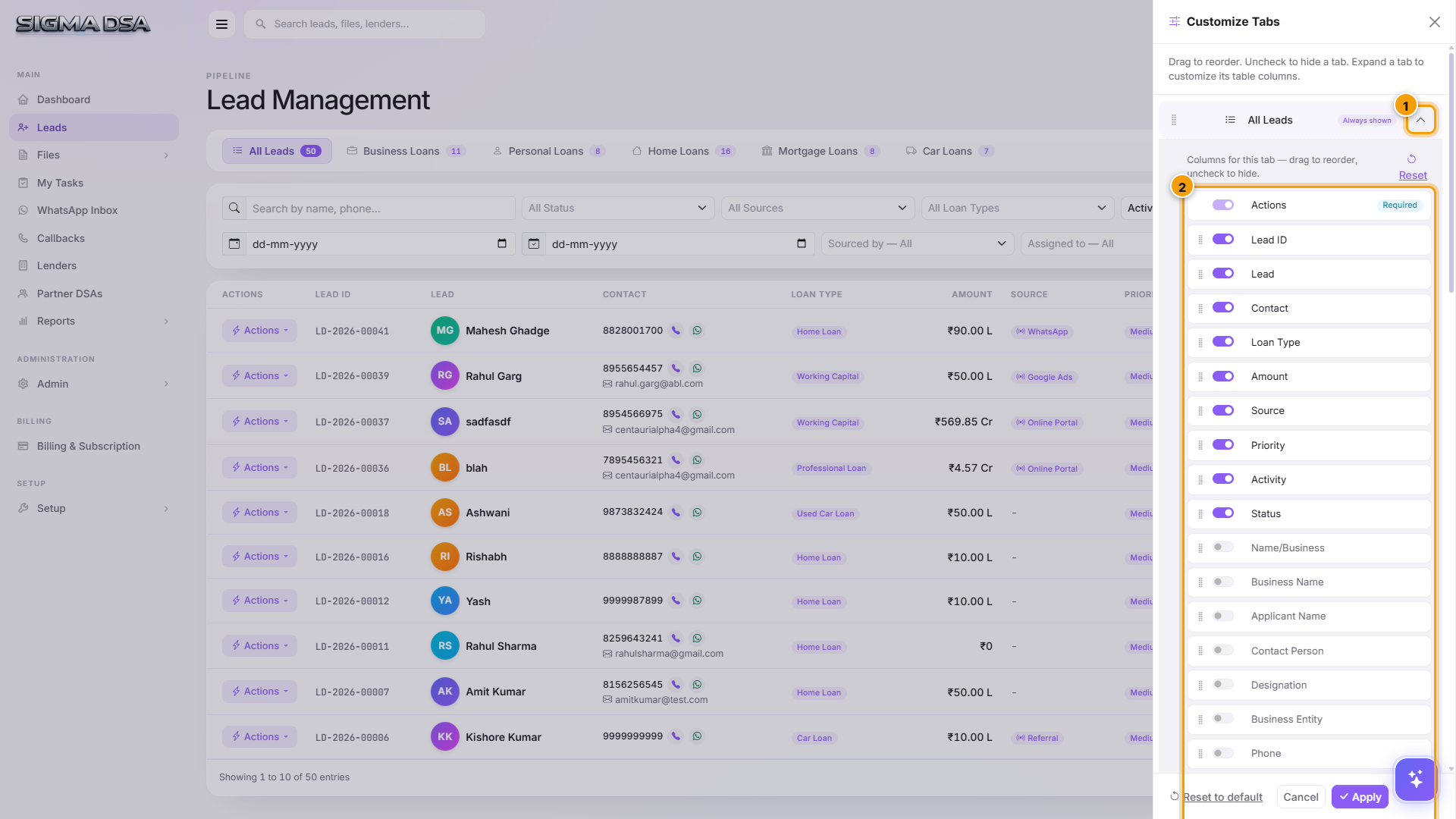The image size is (1456, 819).
Task: Switch to the Business Loans tab
Action: click(x=406, y=151)
